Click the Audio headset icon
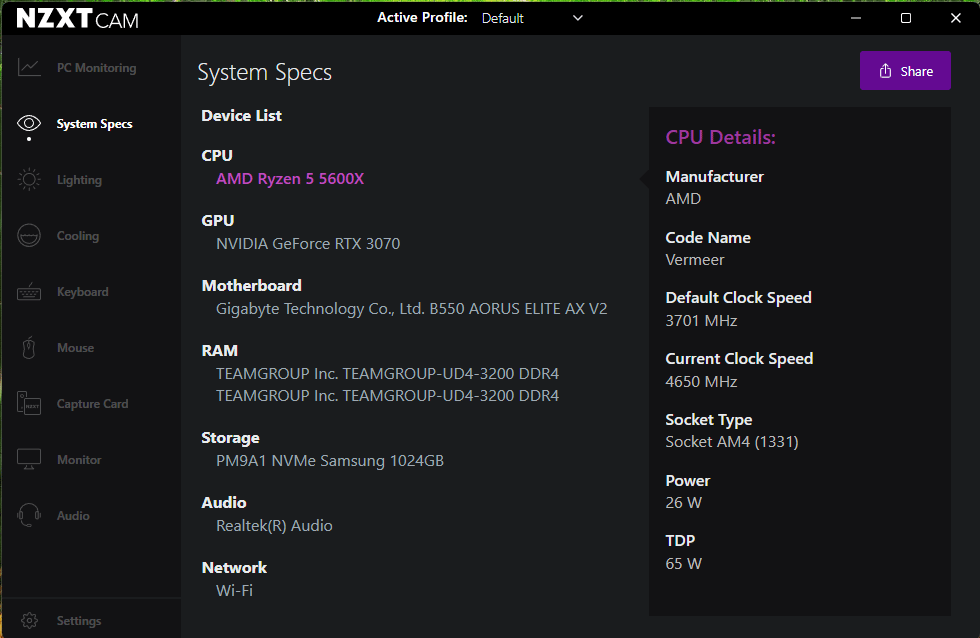The height and width of the screenshot is (638, 980). tap(29, 516)
